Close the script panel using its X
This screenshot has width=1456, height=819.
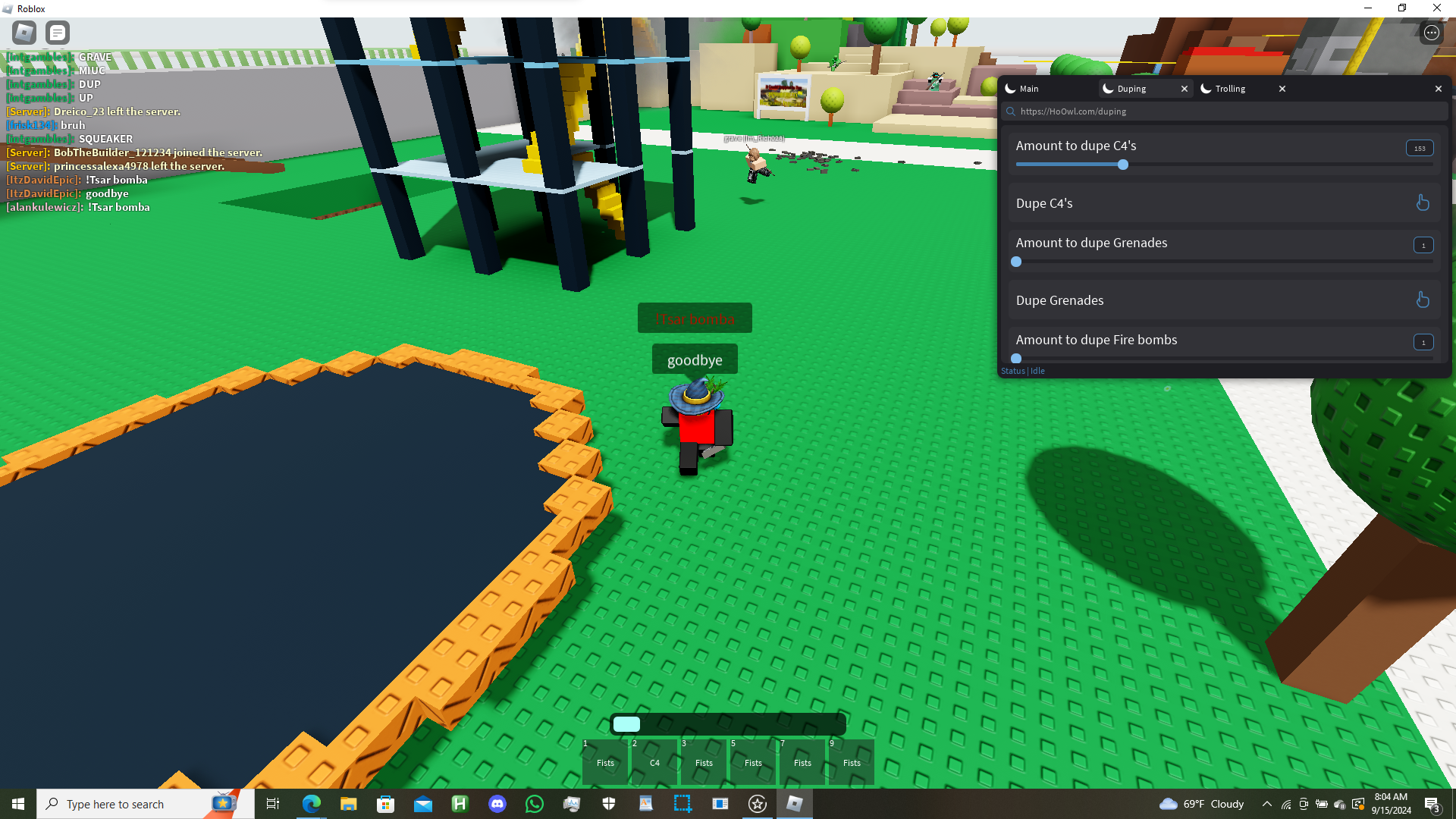coord(1438,89)
